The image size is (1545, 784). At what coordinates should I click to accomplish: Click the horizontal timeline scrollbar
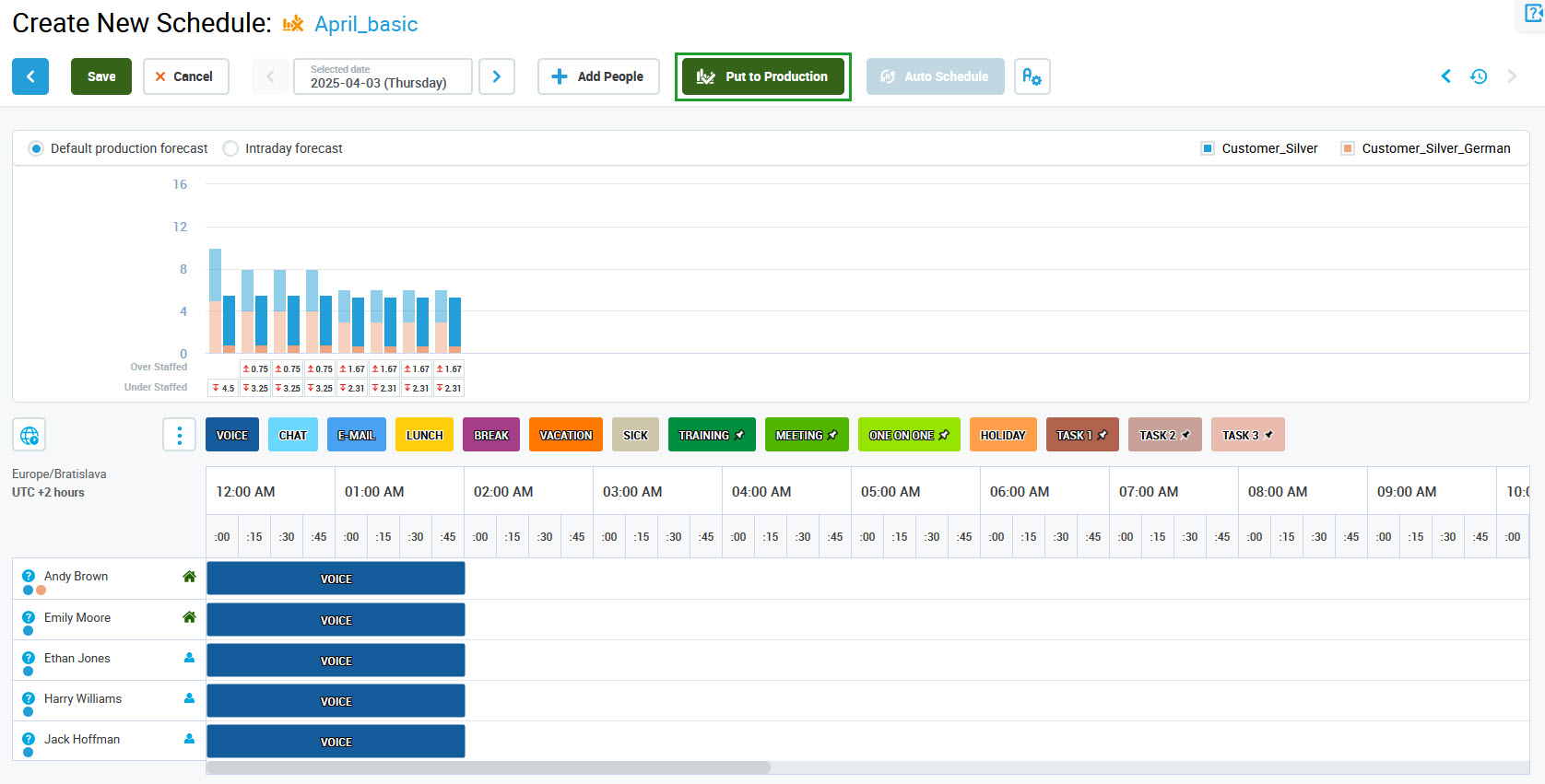489,767
